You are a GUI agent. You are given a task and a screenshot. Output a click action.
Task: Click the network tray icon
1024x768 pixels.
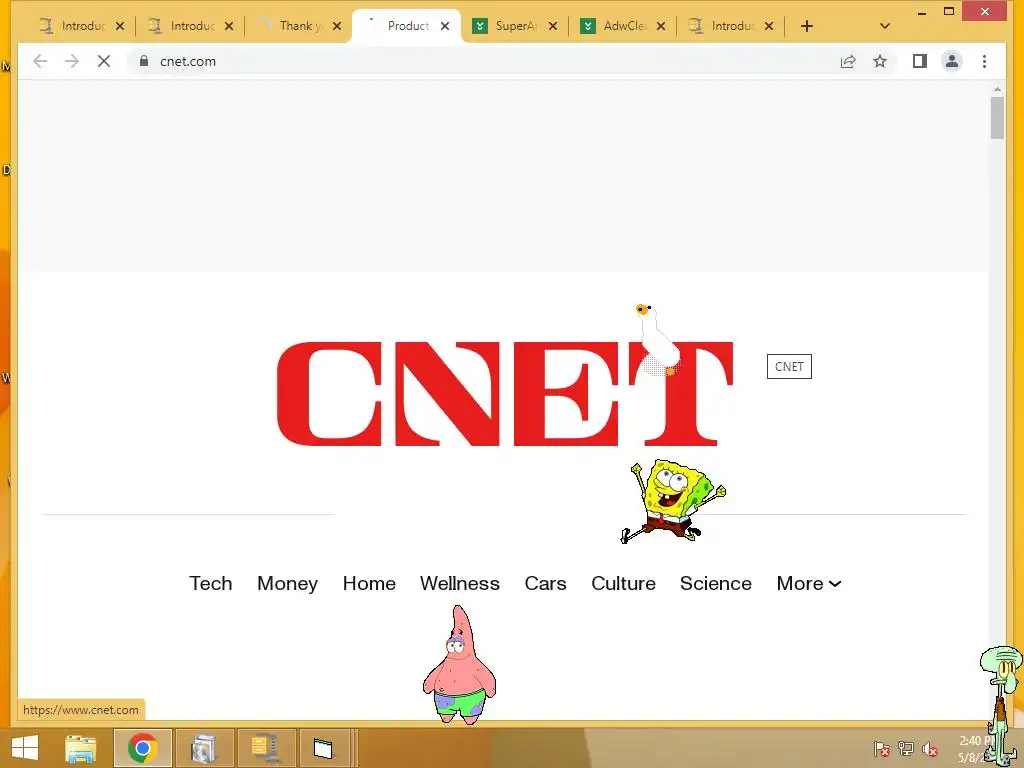pos(906,749)
